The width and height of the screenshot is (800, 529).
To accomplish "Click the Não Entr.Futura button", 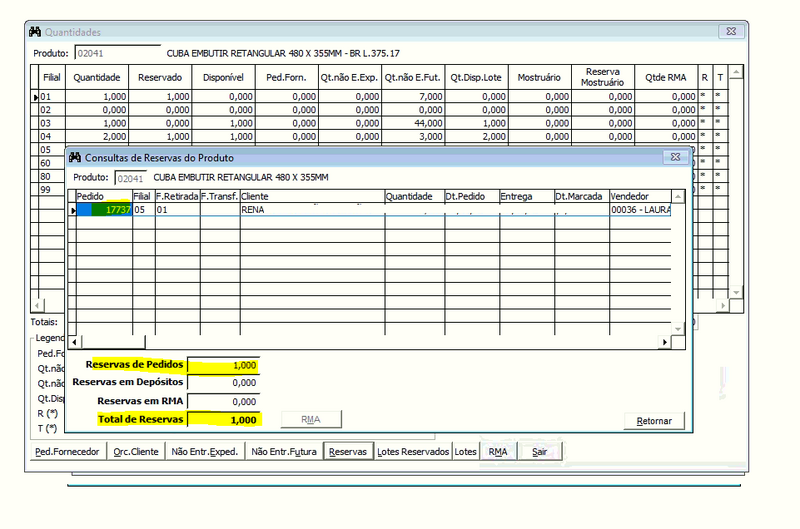I will [x=284, y=451].
